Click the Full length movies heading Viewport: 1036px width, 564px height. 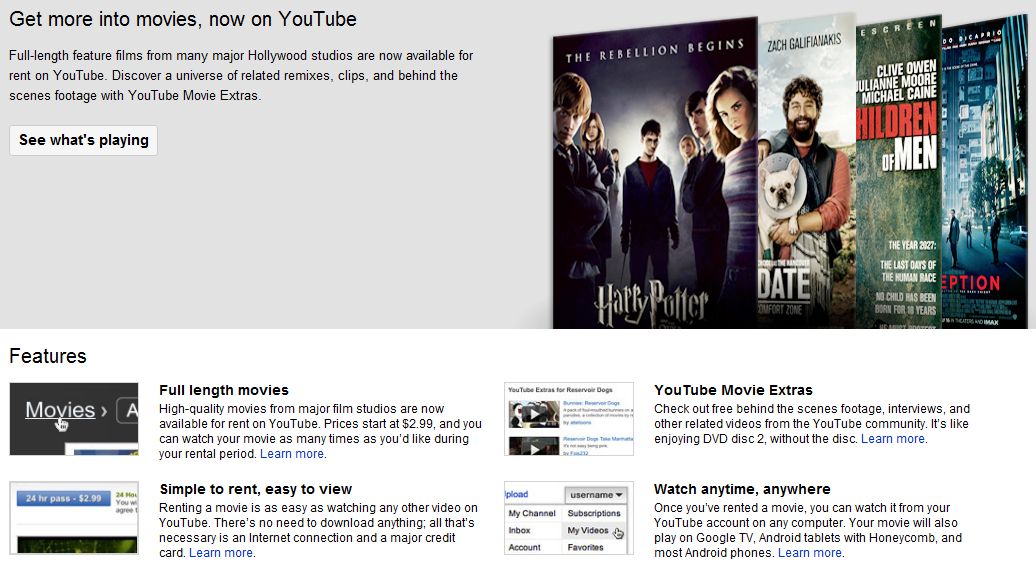coord(224,390)
